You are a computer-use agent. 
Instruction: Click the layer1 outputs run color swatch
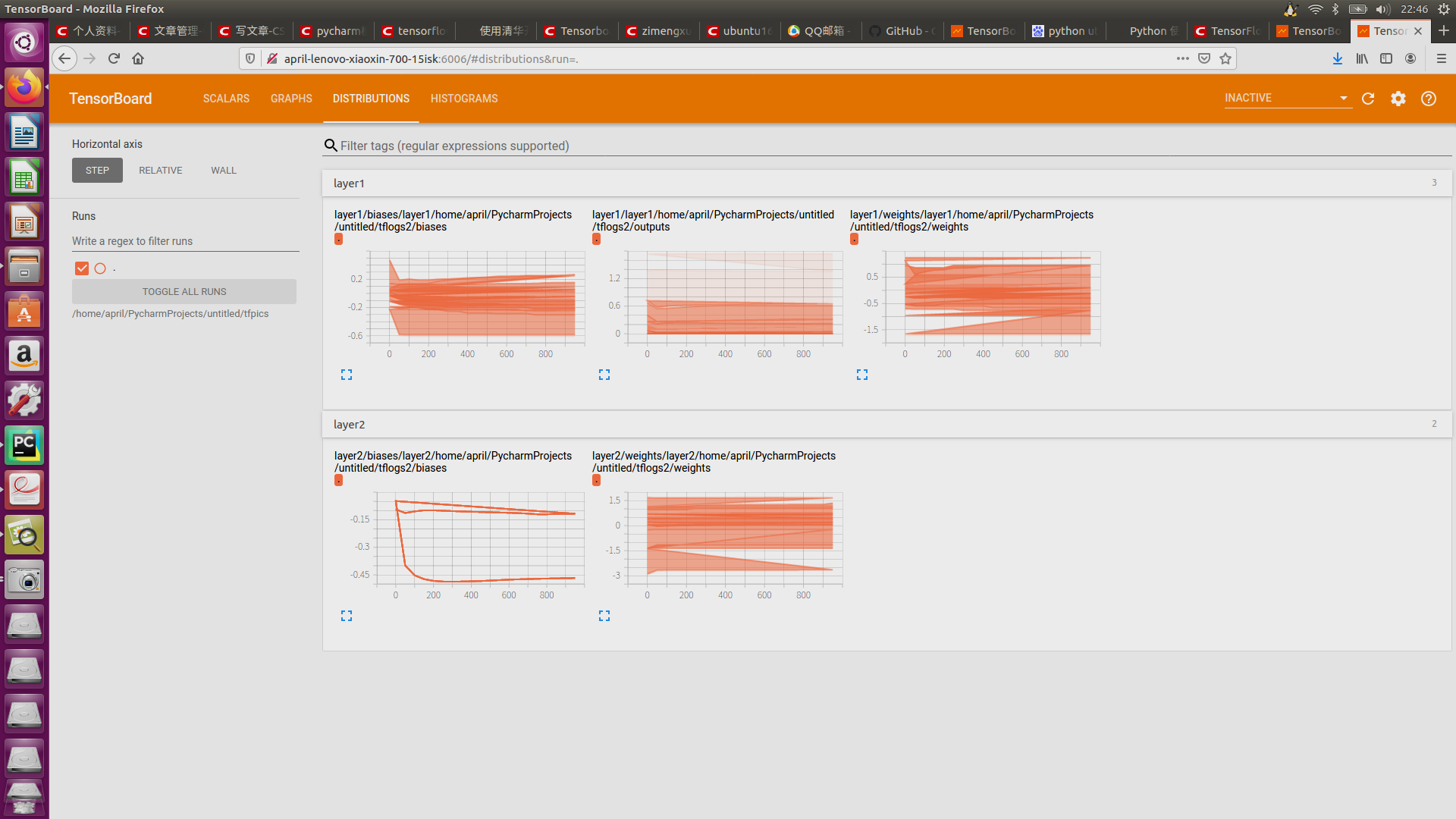596,239
